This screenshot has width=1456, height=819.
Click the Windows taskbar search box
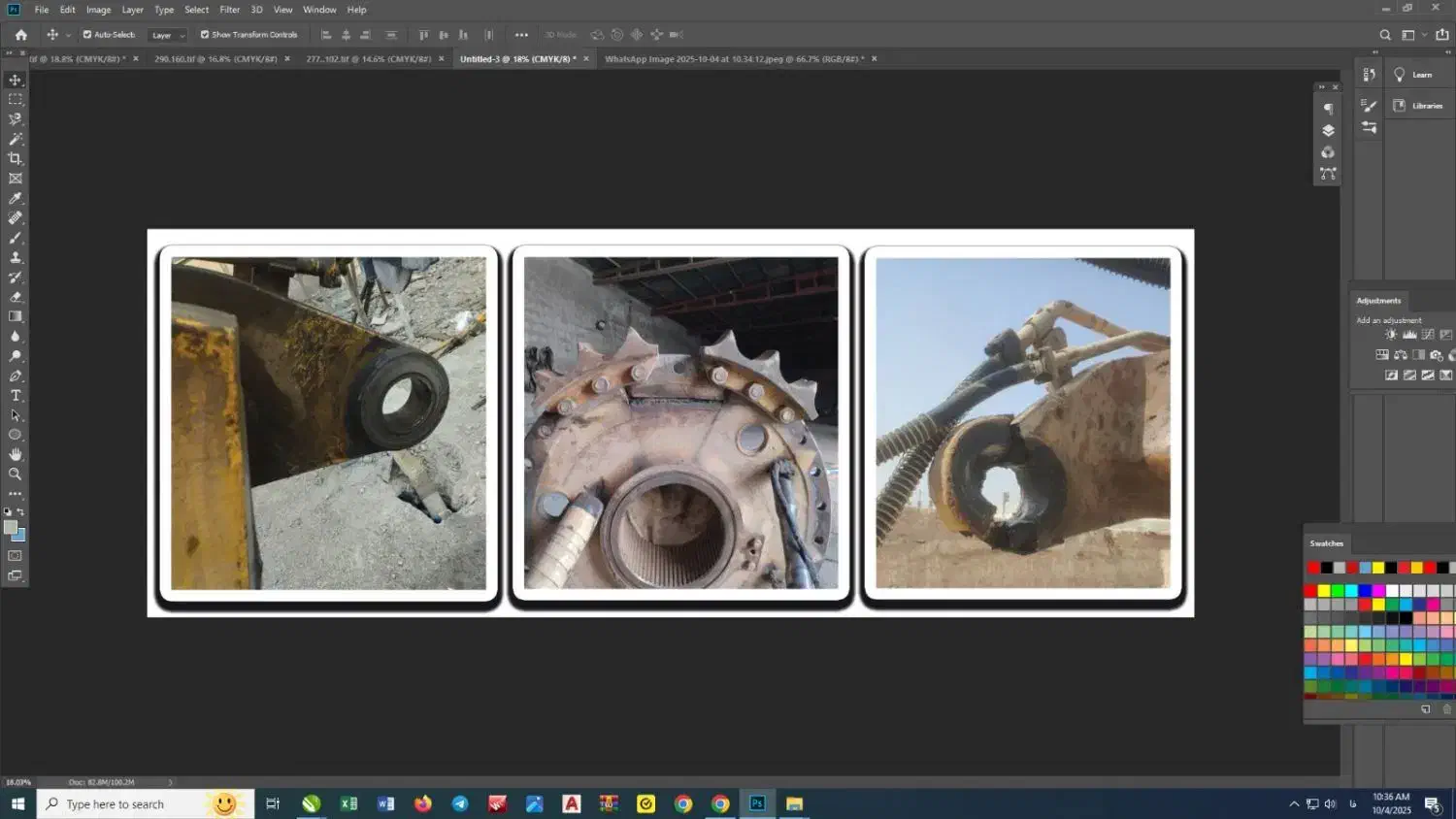click(x=126, y=804)
